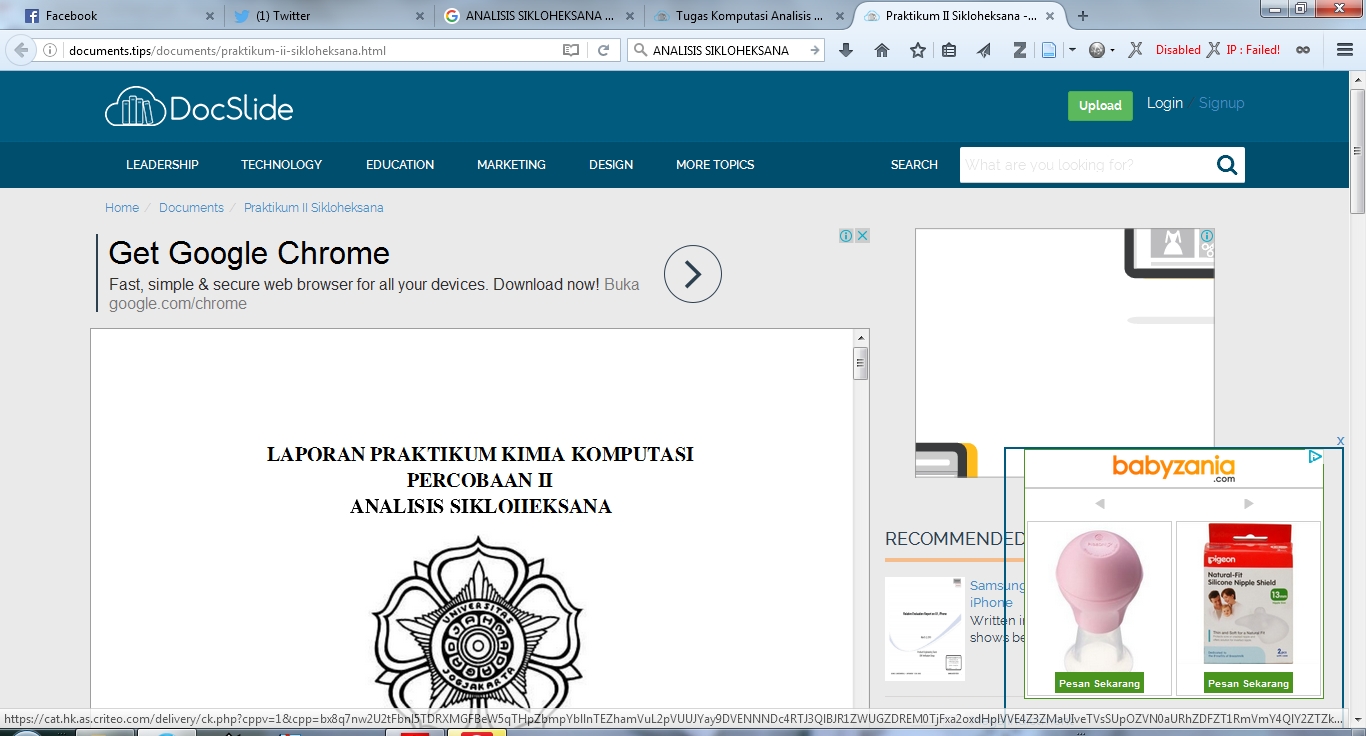Image resolution: width=1366 pixels, height=736 pixels.
Task: Bookmark this page with star icon
Action: [917, 50]
